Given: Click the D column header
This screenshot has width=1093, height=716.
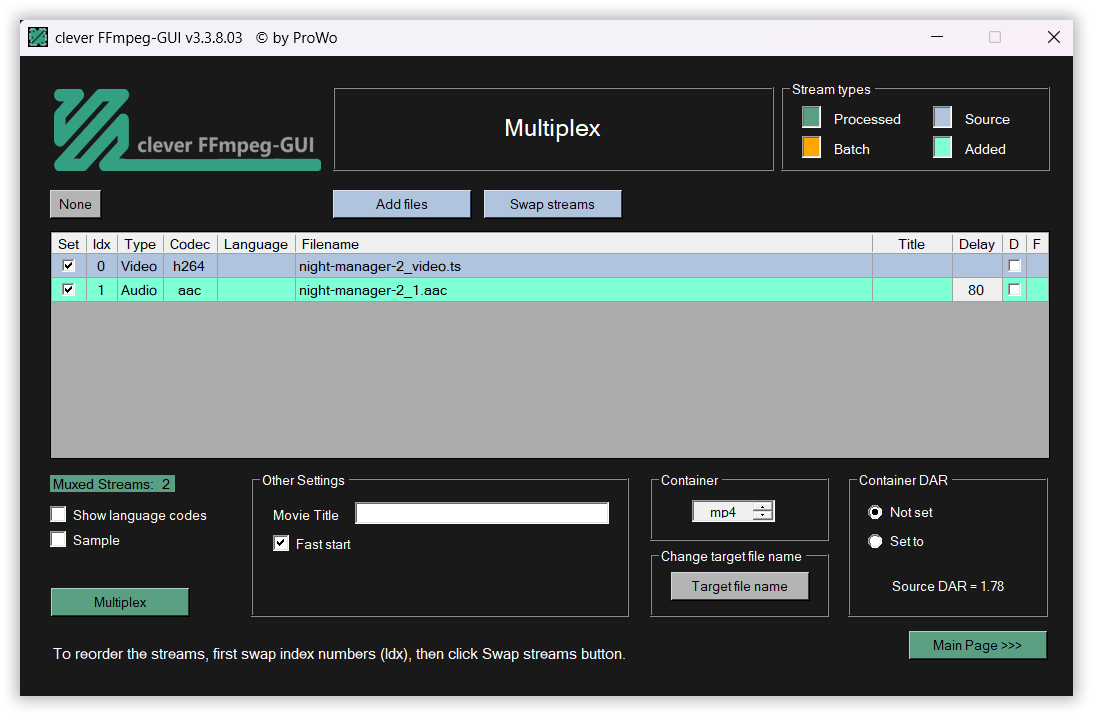Looking at the screenshot, I should [1014, 244].
